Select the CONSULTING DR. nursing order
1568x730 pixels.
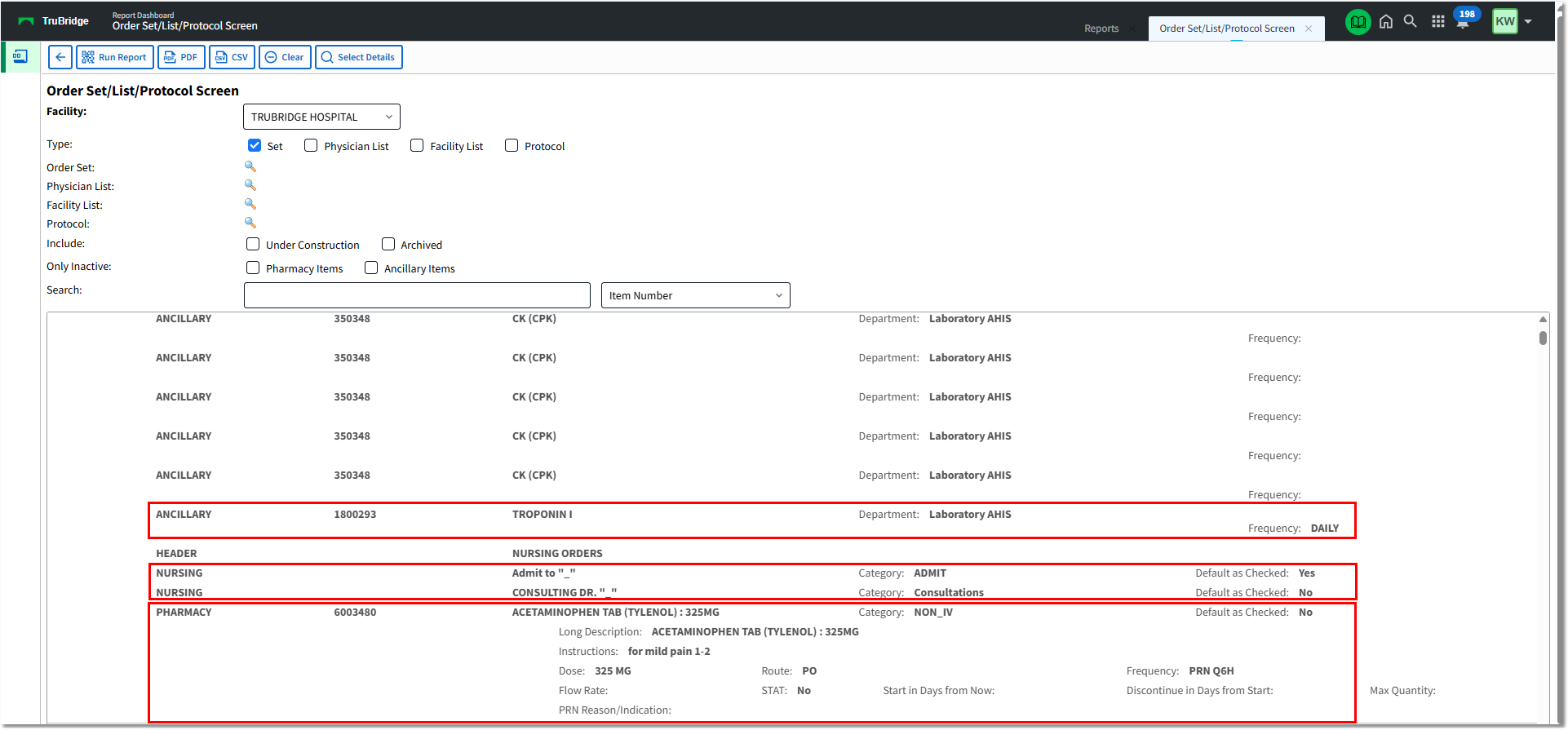coord(565,593)
